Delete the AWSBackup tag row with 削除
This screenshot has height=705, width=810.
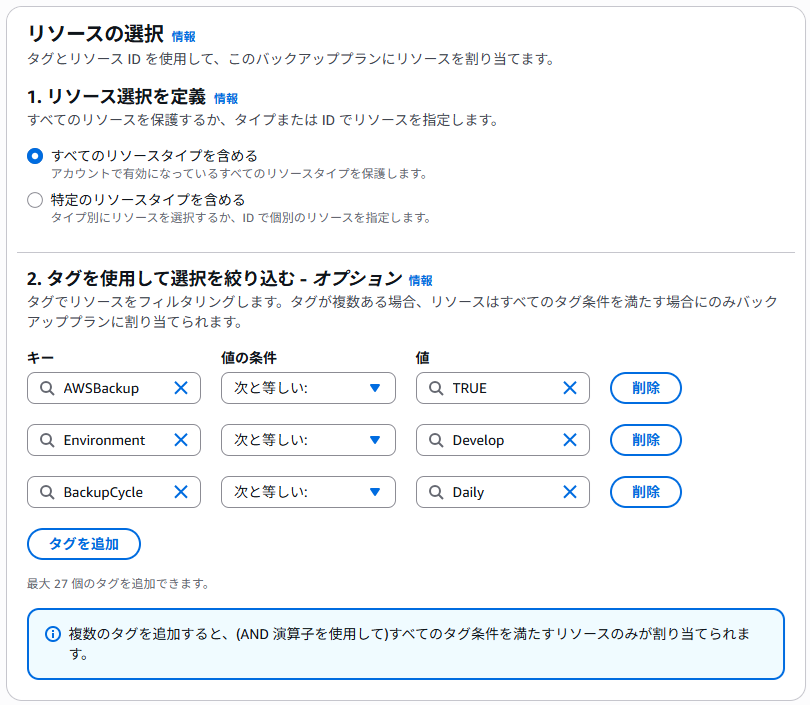645,388
